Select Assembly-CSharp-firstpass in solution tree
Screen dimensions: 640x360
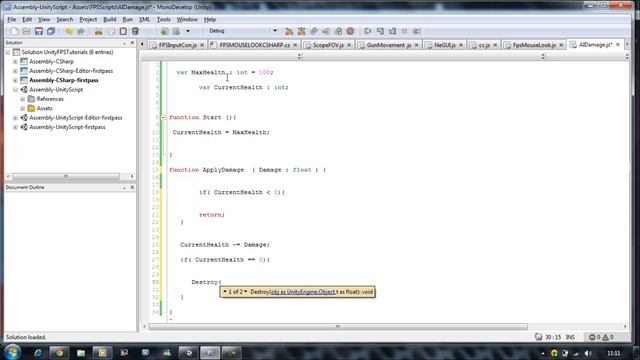coord(64,80)
